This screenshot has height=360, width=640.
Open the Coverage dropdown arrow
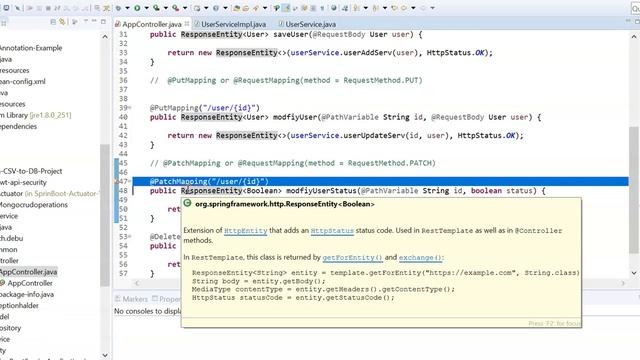pos(166,8)
